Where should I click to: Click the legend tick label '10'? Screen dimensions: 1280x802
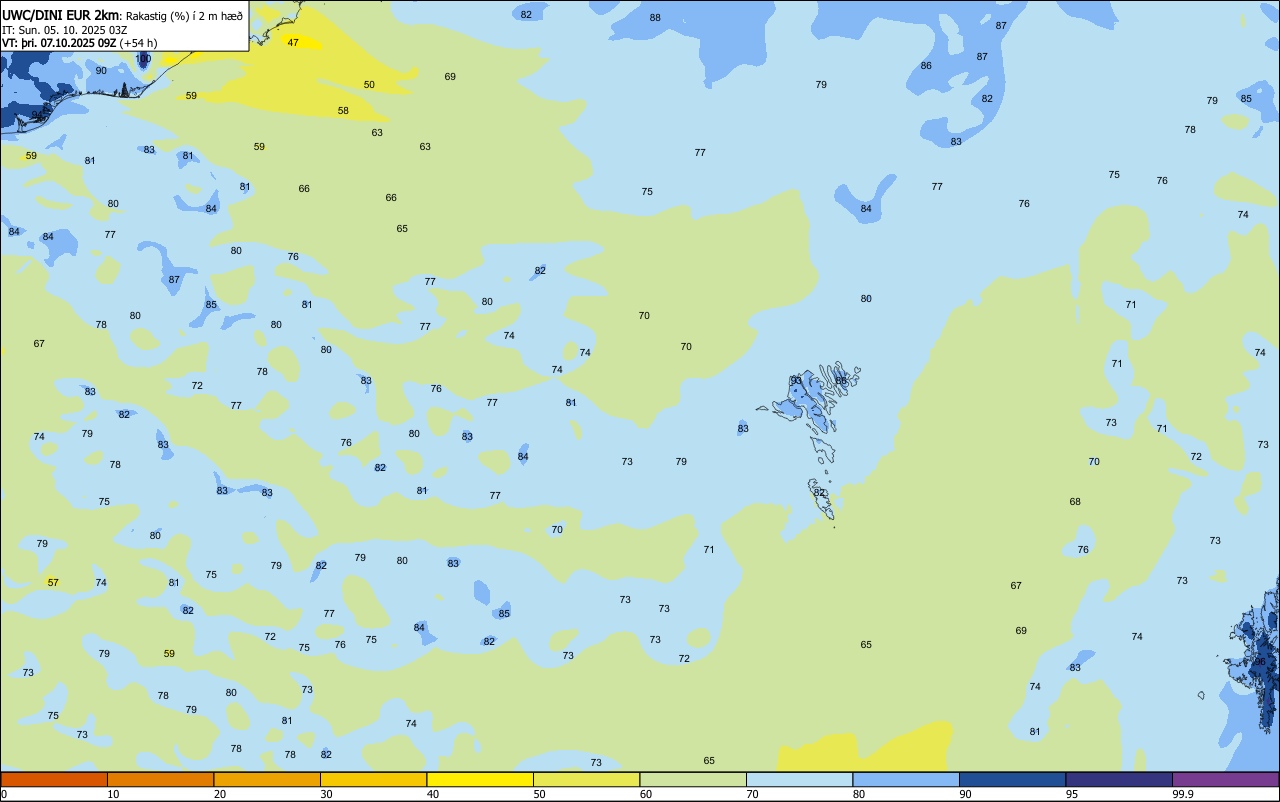[x=113, y=794]
